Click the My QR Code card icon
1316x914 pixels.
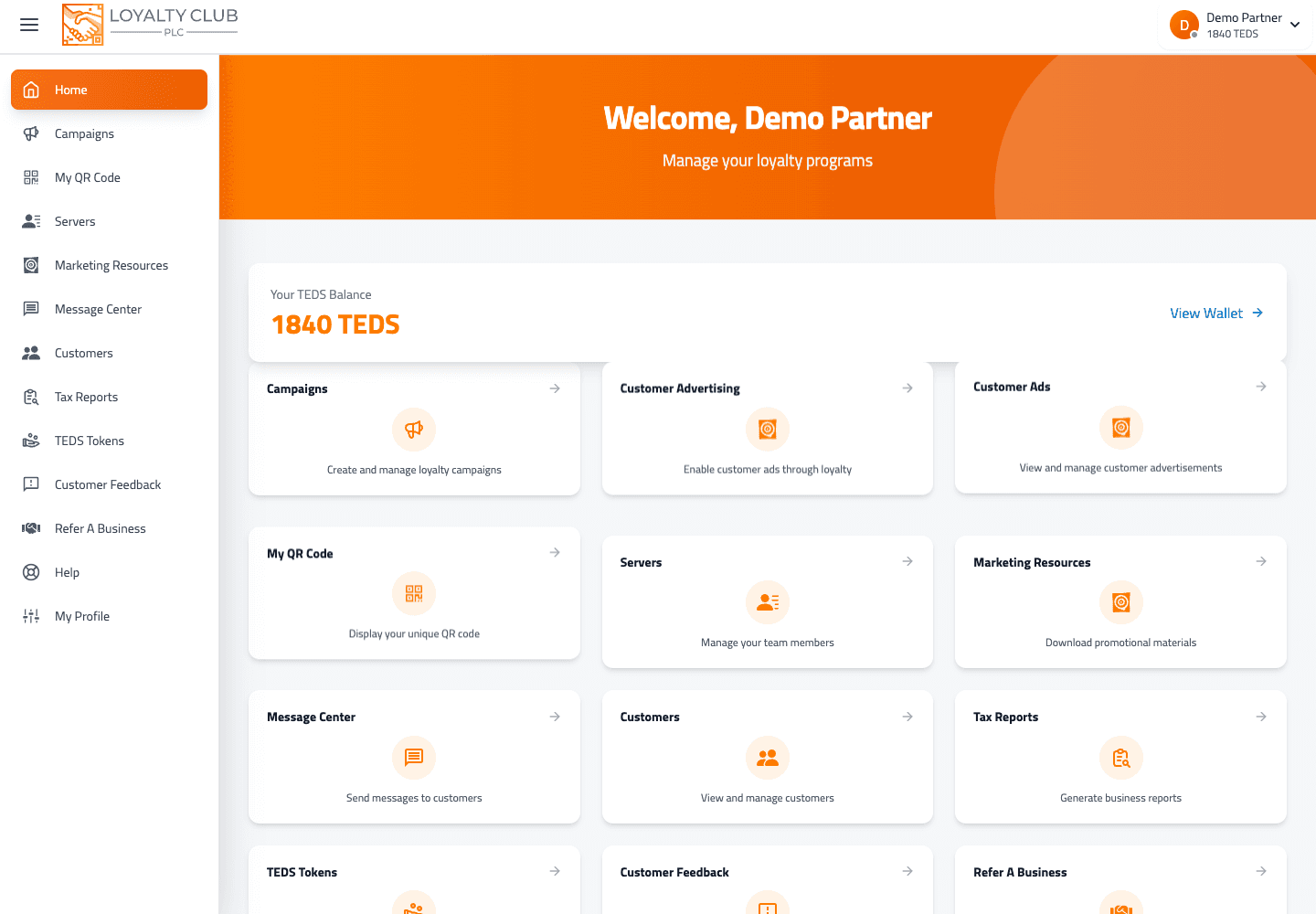414,594
